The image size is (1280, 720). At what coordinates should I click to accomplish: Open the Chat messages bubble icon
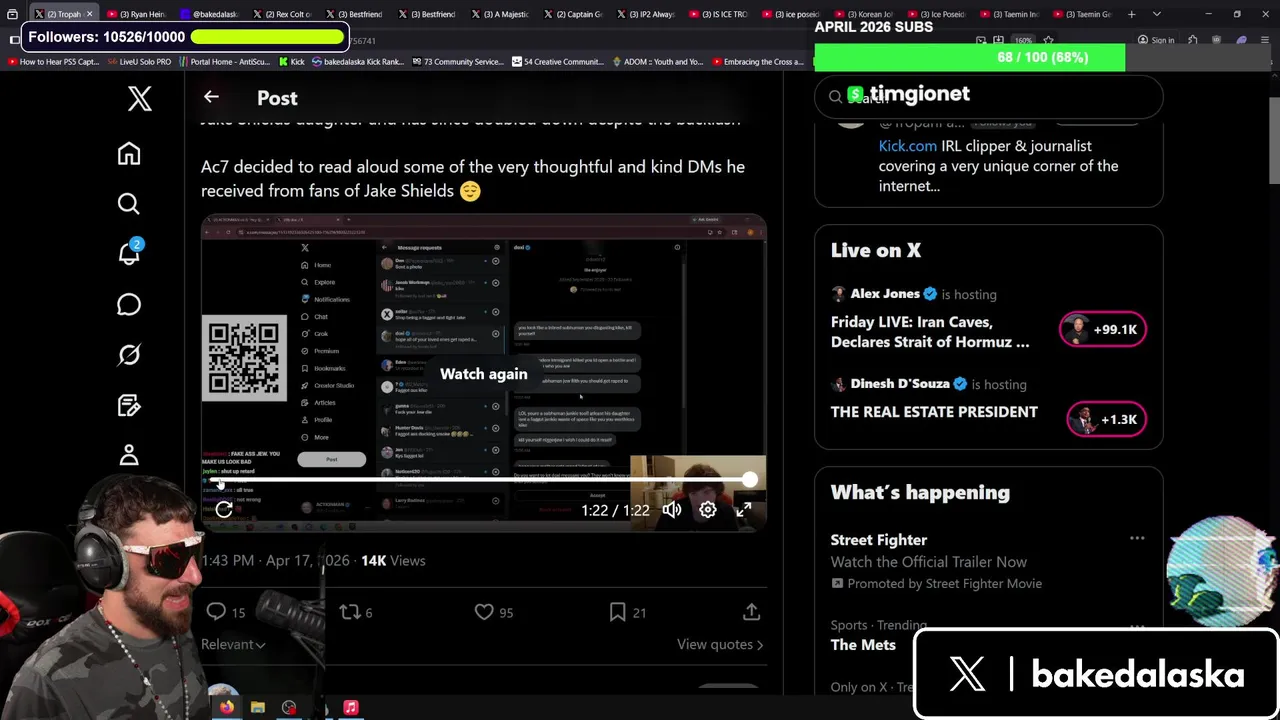(129, 304)
